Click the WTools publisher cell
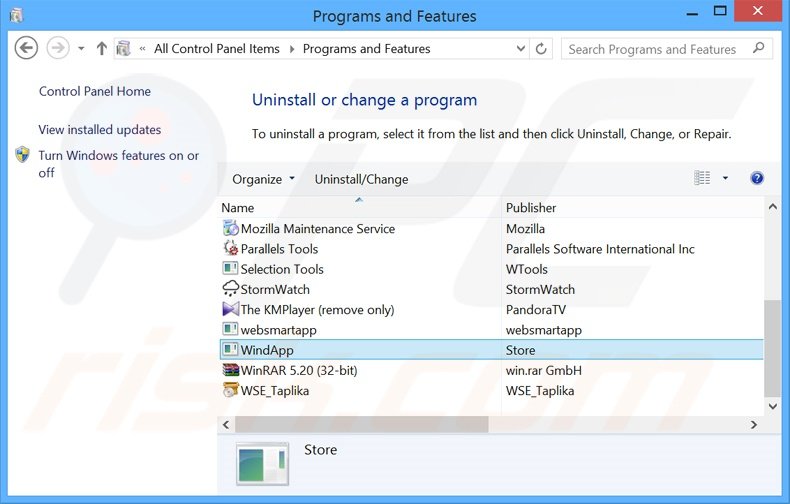The width and height of the screenshot is (790, 504). tap(526, 269)
